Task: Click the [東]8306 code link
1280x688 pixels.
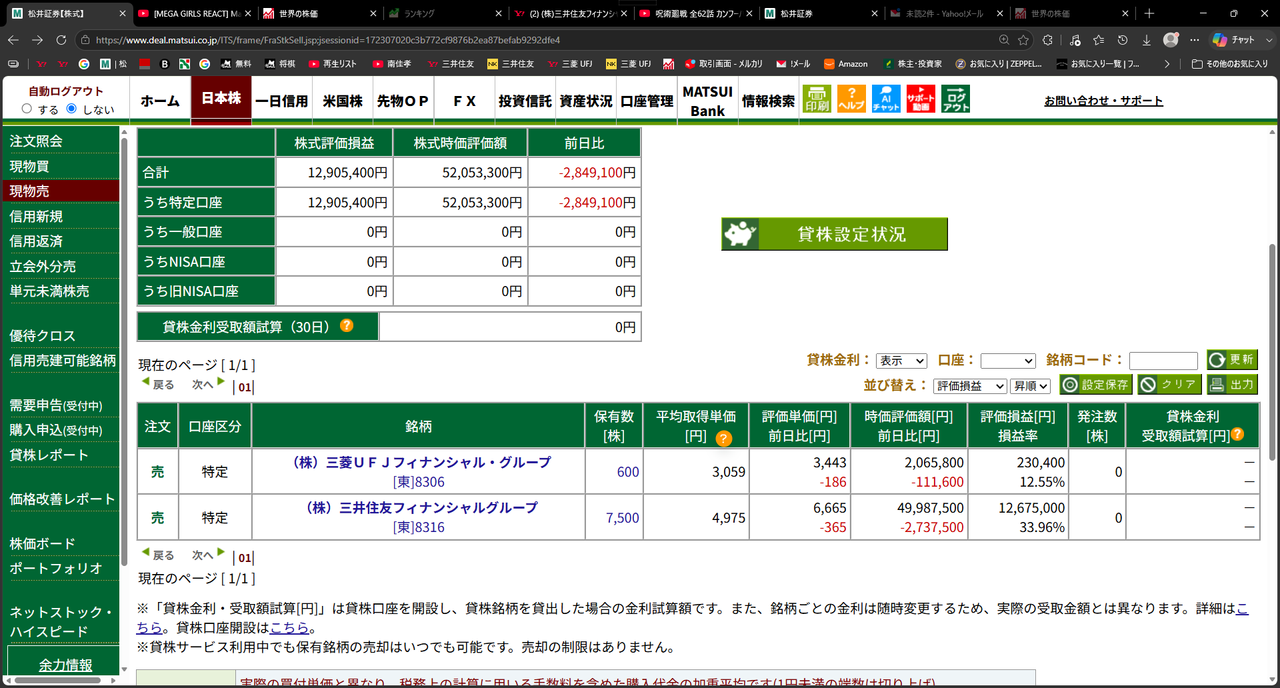Action: tap(419, 482)
